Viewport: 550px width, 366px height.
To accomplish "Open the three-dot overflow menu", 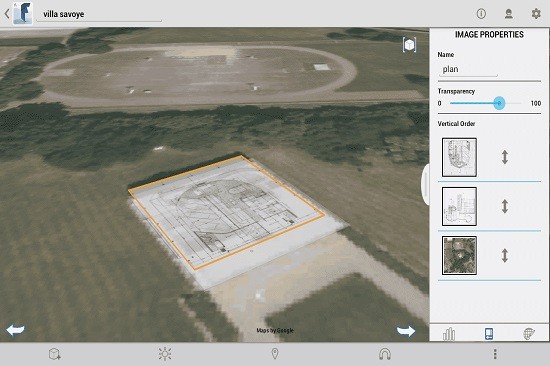I will (495, 354).
